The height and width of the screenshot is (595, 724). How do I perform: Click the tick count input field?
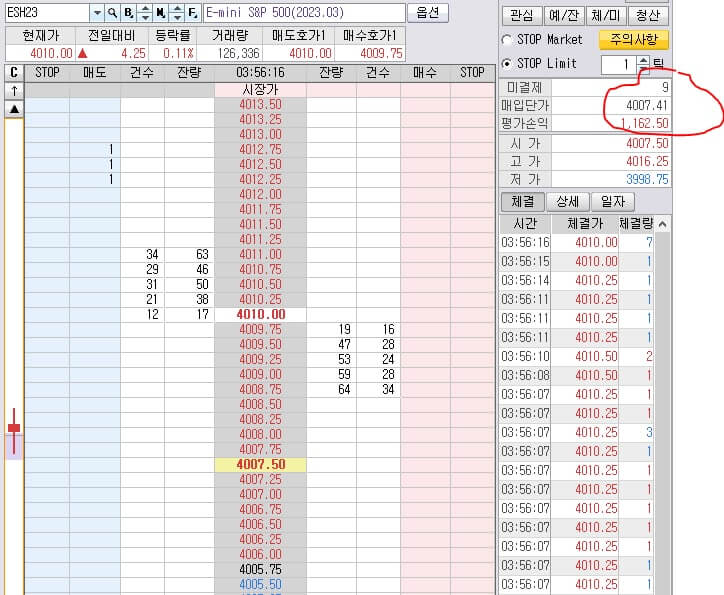tap(619, 64)
